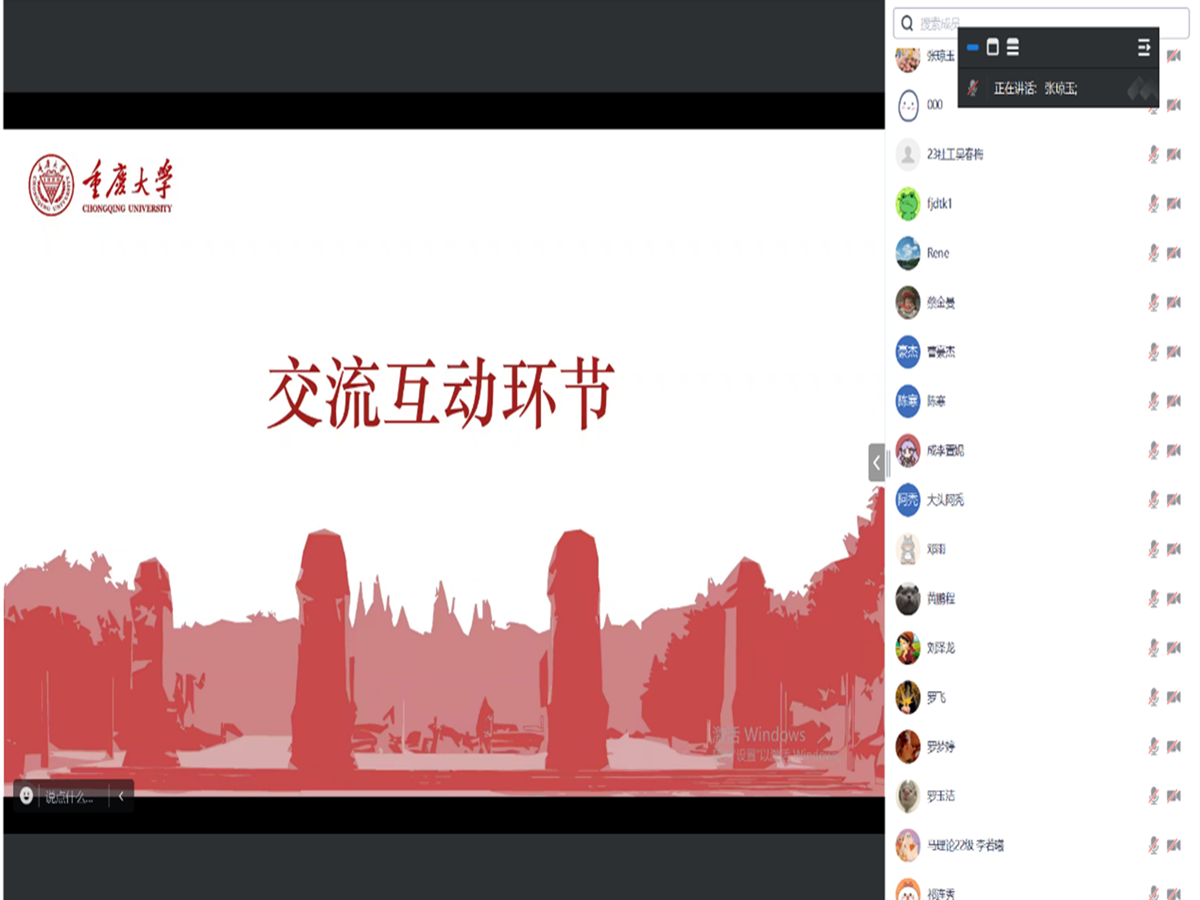Switch floating window to stacked layout
The width and height of the screenshot is (1200, 900).
point(1013,47)
